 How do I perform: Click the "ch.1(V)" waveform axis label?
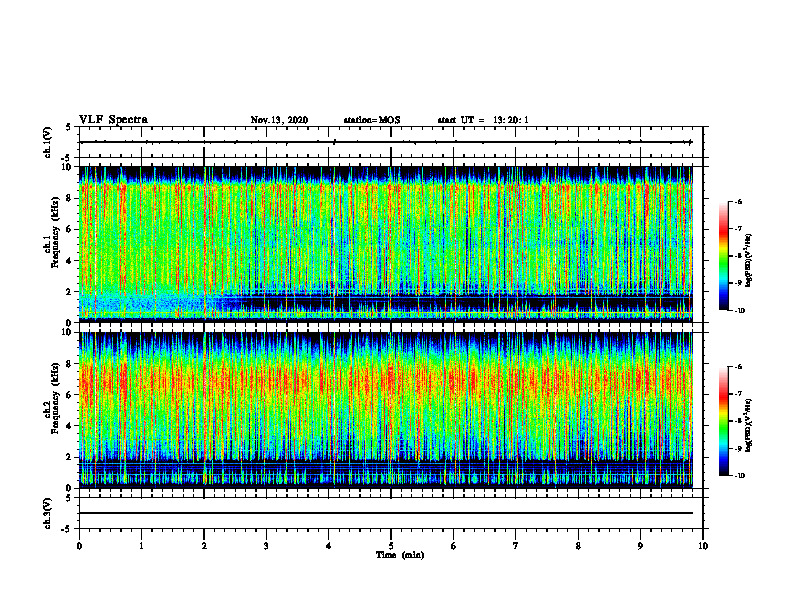coord(48,142)
